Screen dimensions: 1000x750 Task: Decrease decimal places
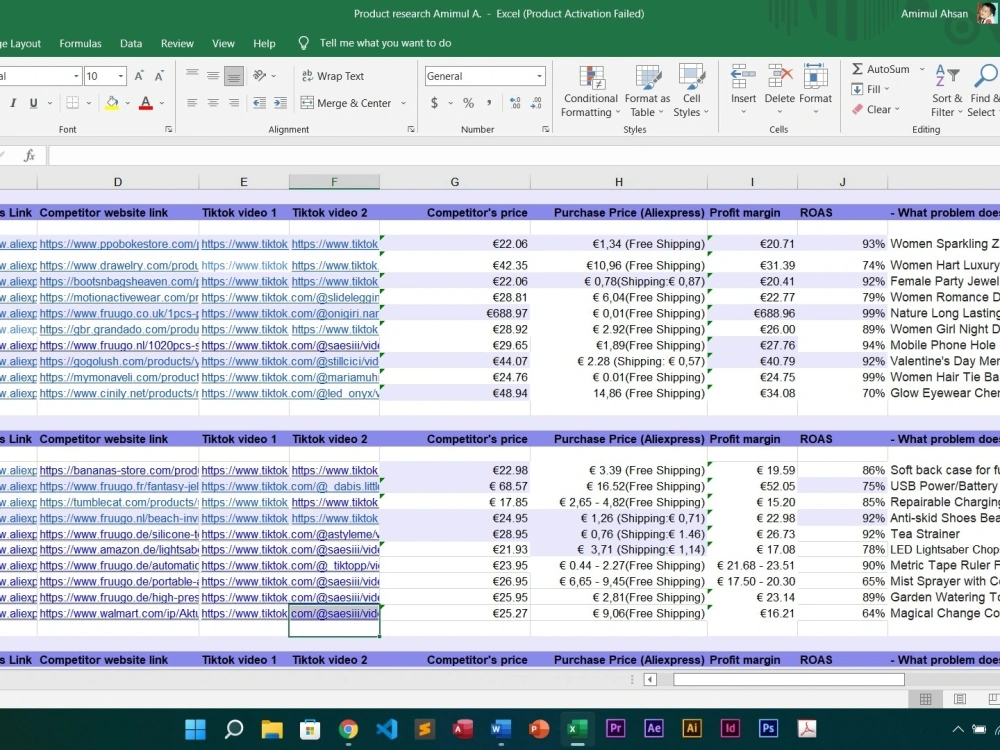[536, 103]
